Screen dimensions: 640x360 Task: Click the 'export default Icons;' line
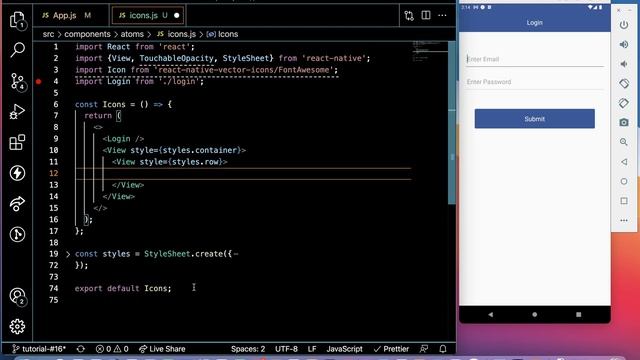123,289
